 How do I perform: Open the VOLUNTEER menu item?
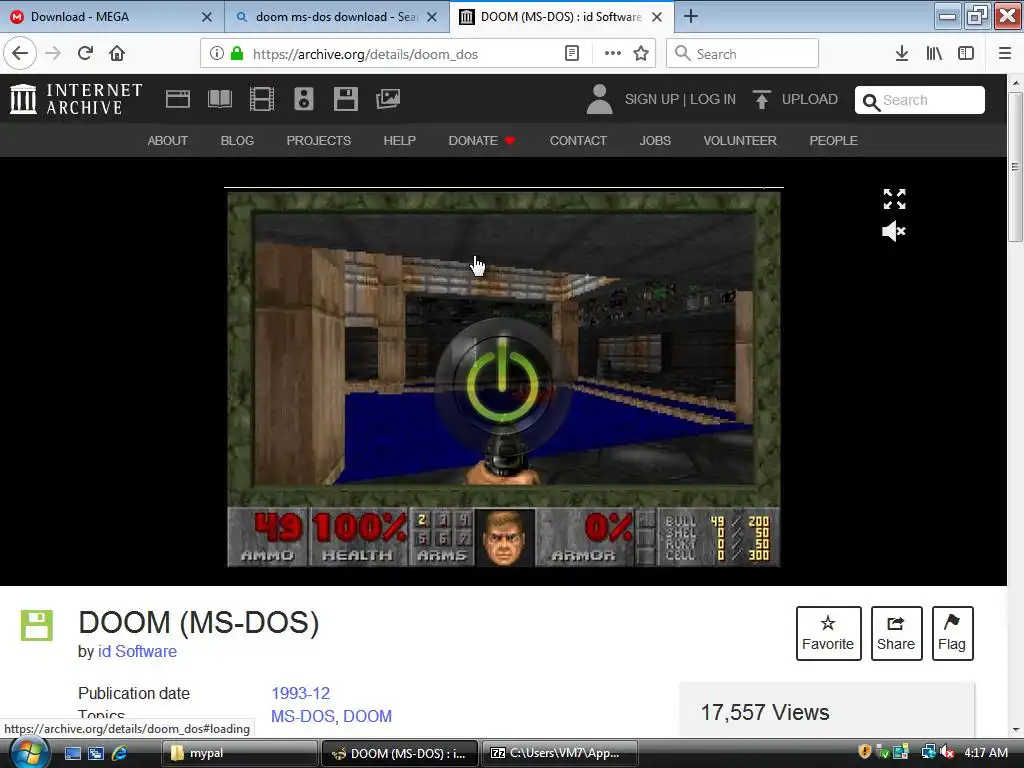pyautogui.click(x=740, y=140)
